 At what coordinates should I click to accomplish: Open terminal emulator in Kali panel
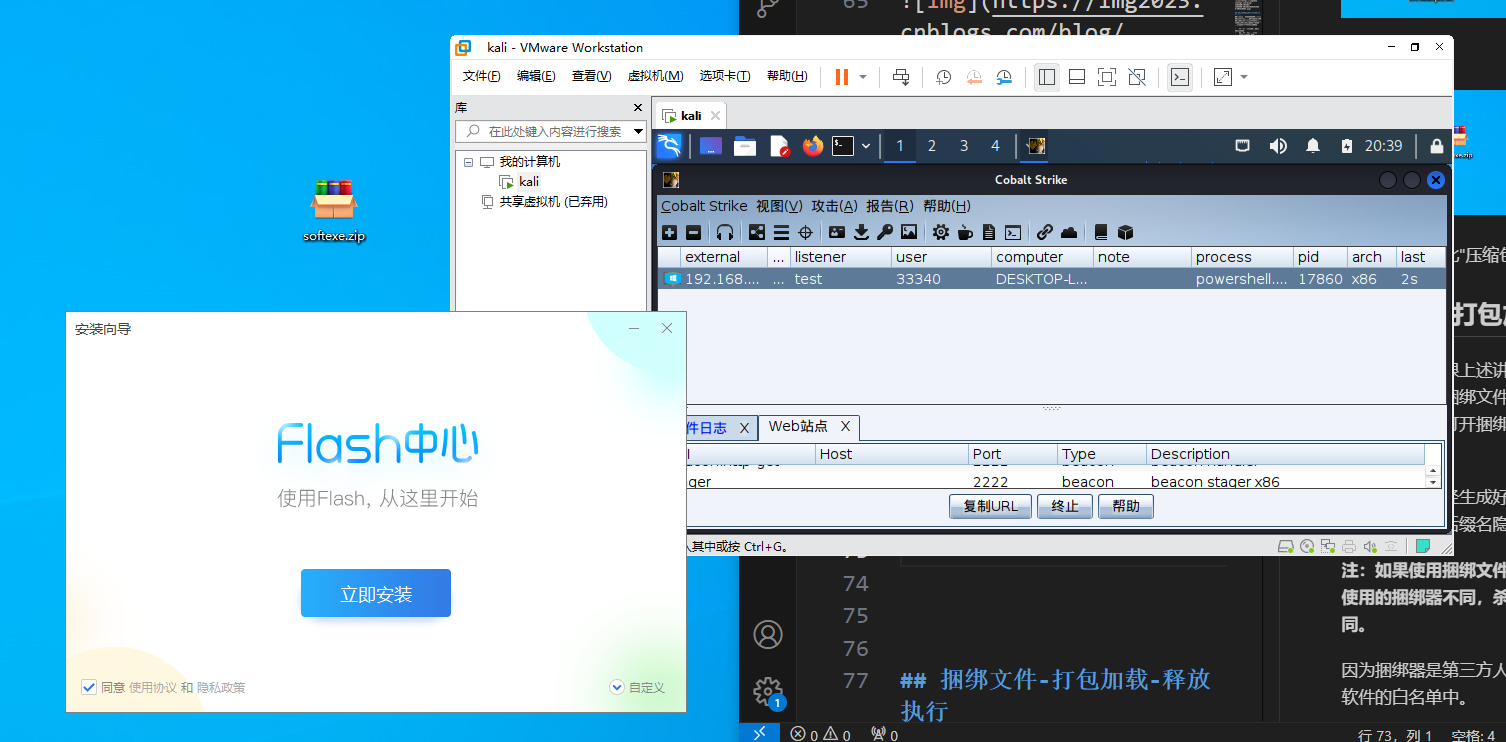point(843,146)
